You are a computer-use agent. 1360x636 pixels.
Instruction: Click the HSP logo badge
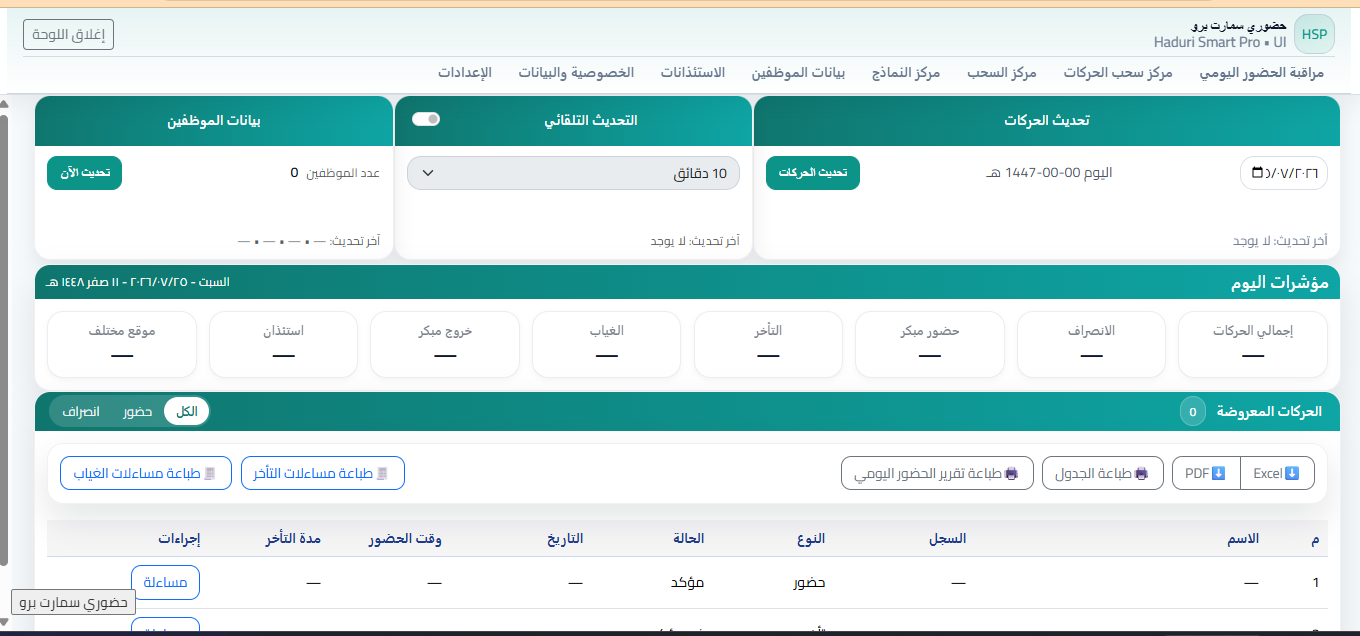(x=1314, y=35)
